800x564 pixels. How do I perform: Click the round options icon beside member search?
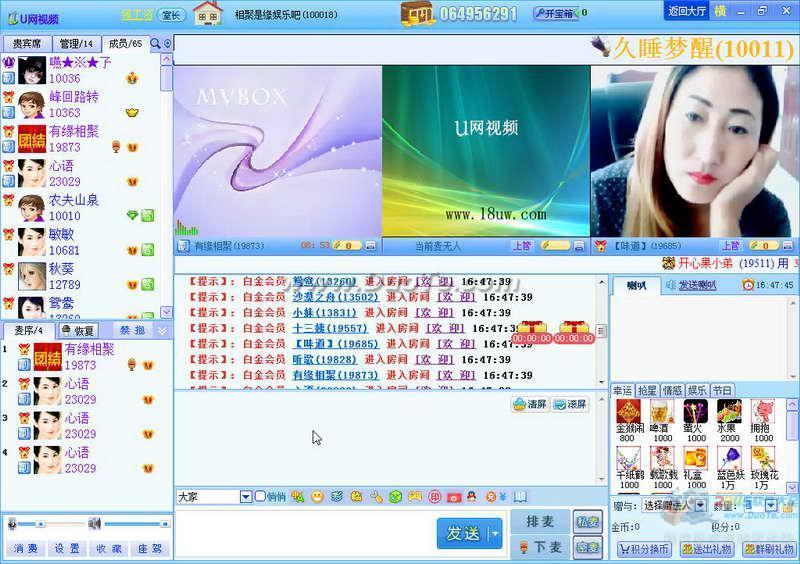167,44
